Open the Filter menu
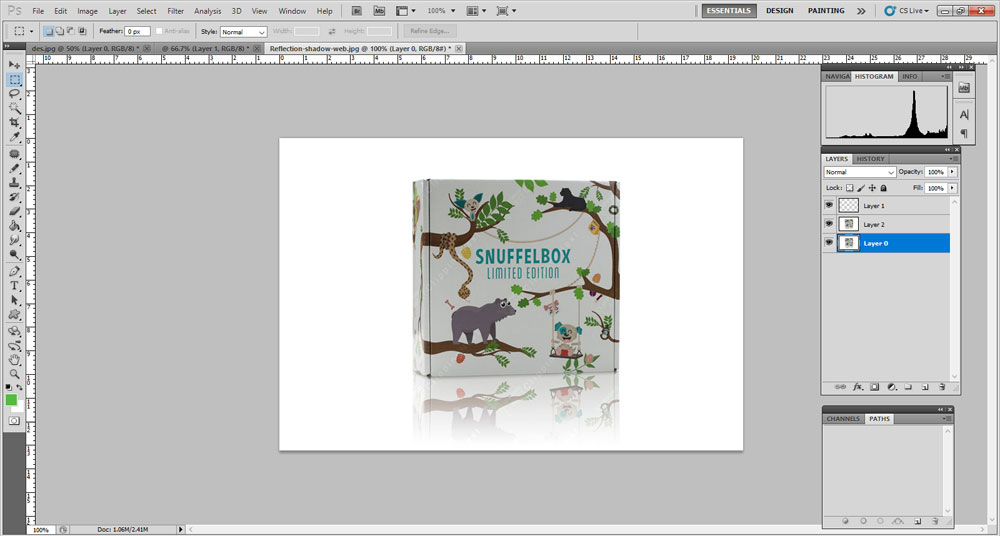Image resolution: width=1000 pixels, height=536 pixels. (x=175, y=11)
